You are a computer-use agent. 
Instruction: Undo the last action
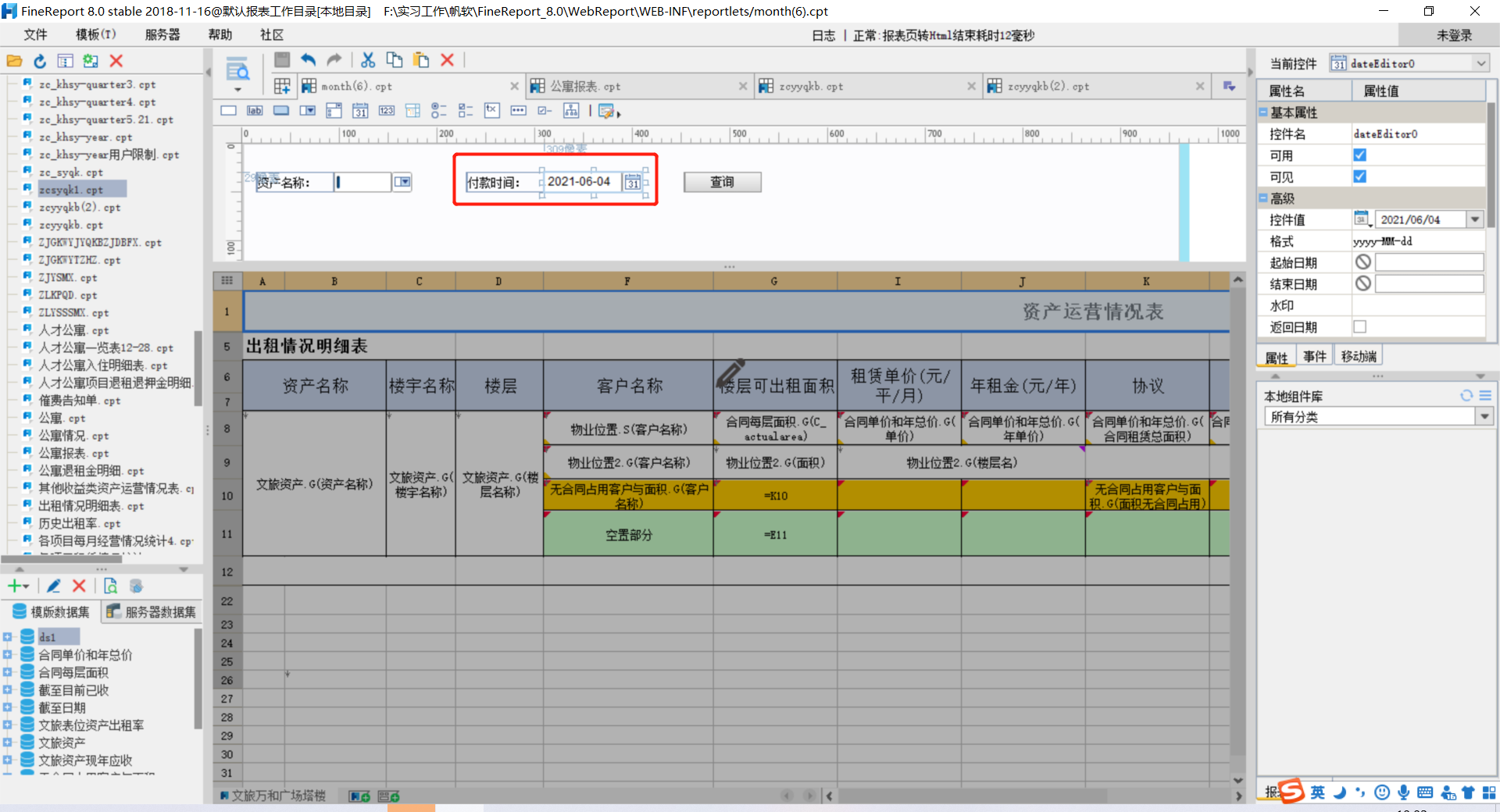click(309, 60)
